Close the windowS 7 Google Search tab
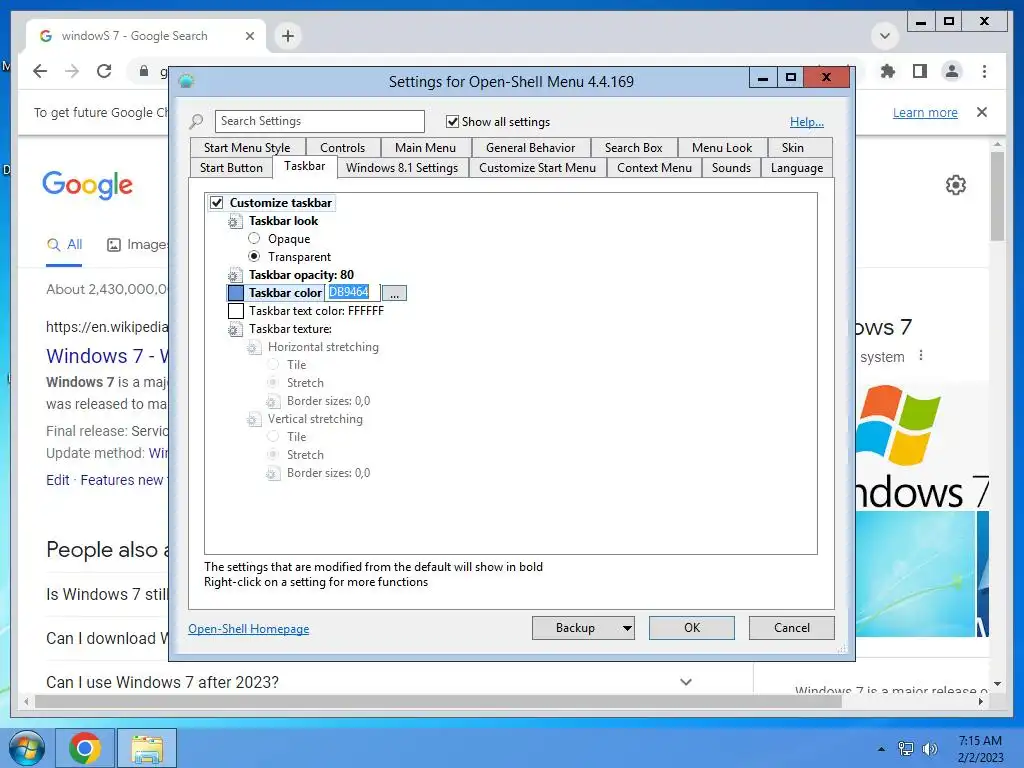Image resolution: width=1024 pixels, height=768 pixels. click(x=249, y=36)
